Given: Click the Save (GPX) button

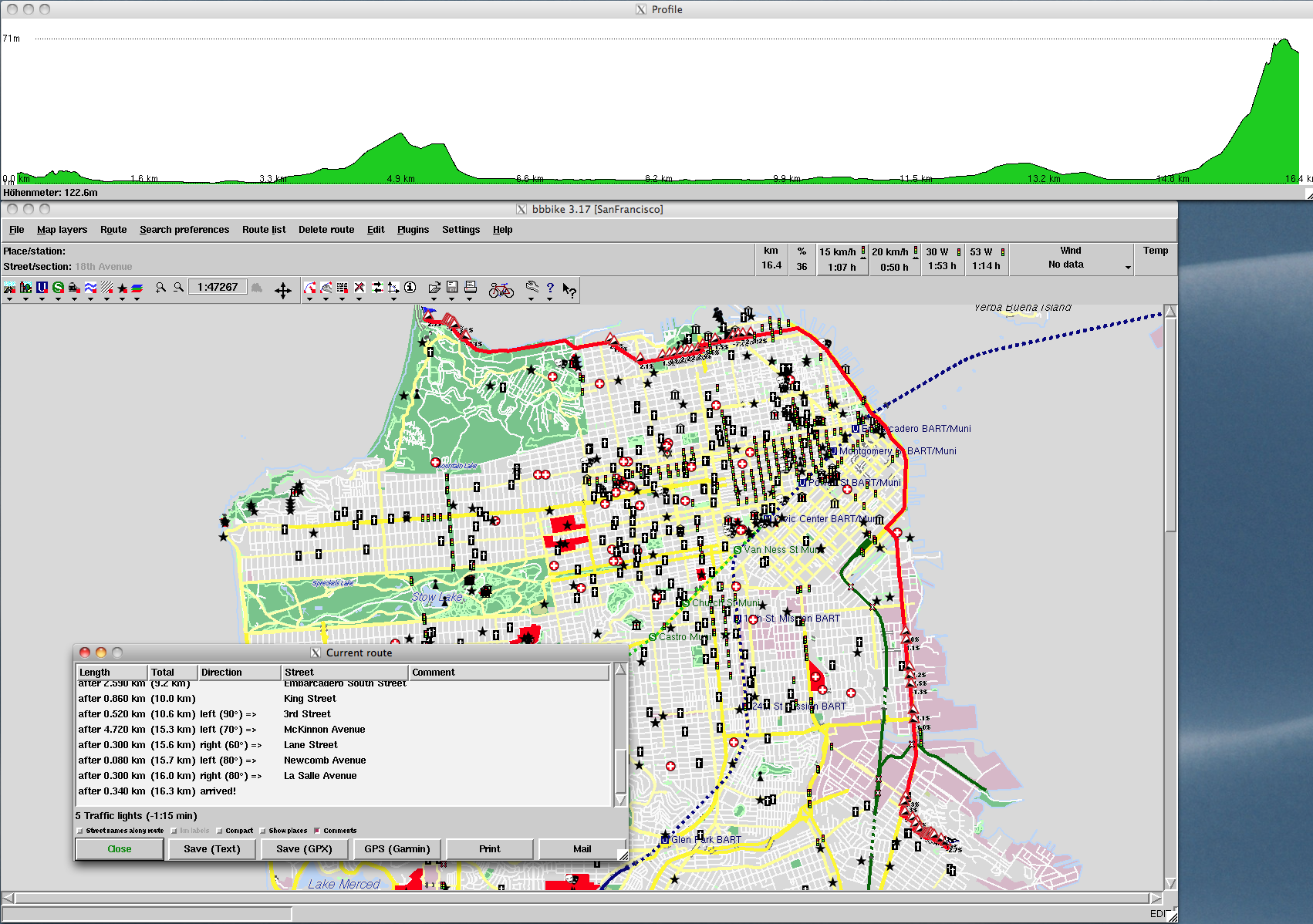Looking at the screenshot, I should tap(305, 849).
